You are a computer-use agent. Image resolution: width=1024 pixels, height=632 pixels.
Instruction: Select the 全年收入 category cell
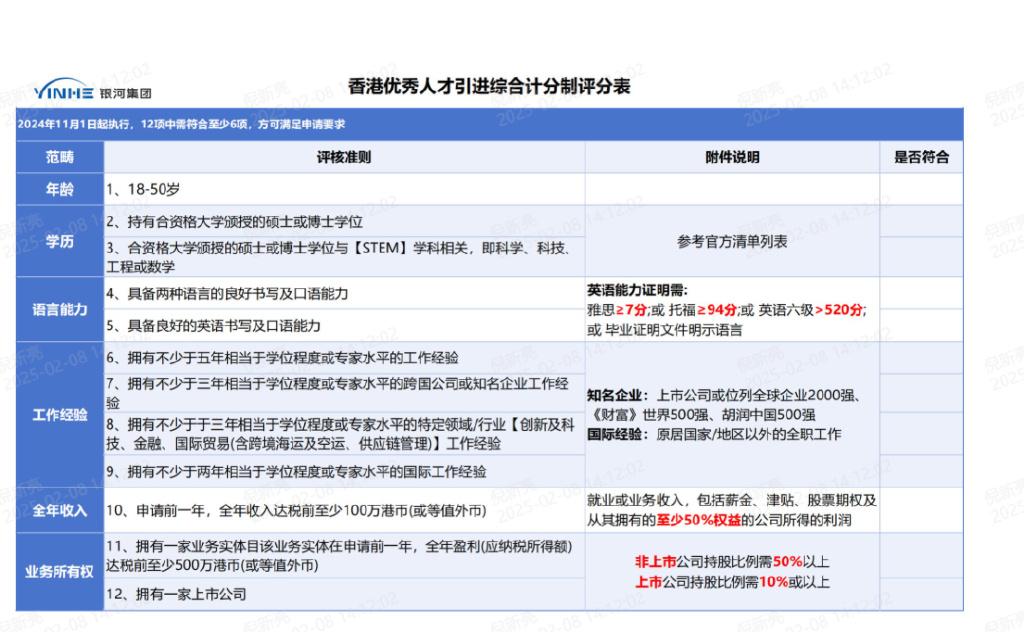pos(59,511)
